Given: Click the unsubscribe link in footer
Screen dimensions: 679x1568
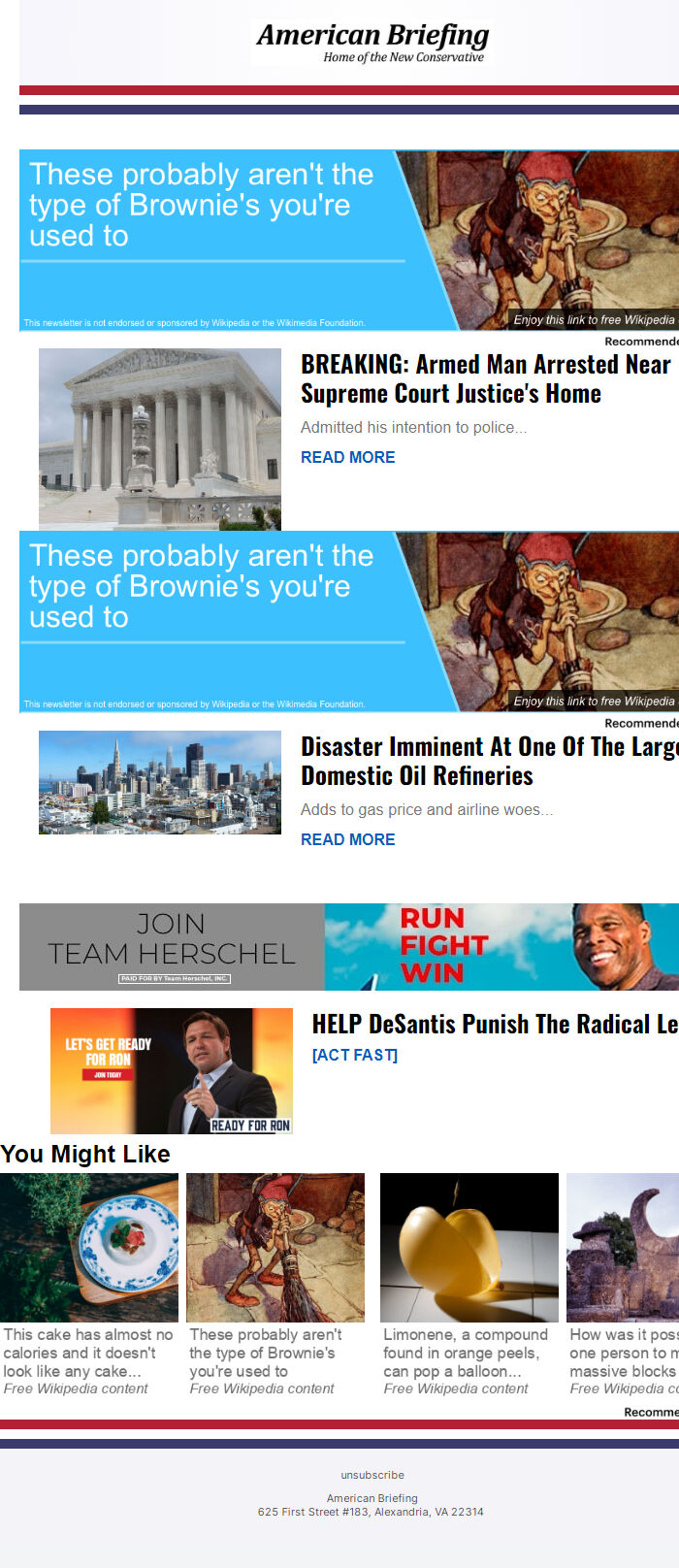Looking at the screenshot, I should tap(372, 1475).
